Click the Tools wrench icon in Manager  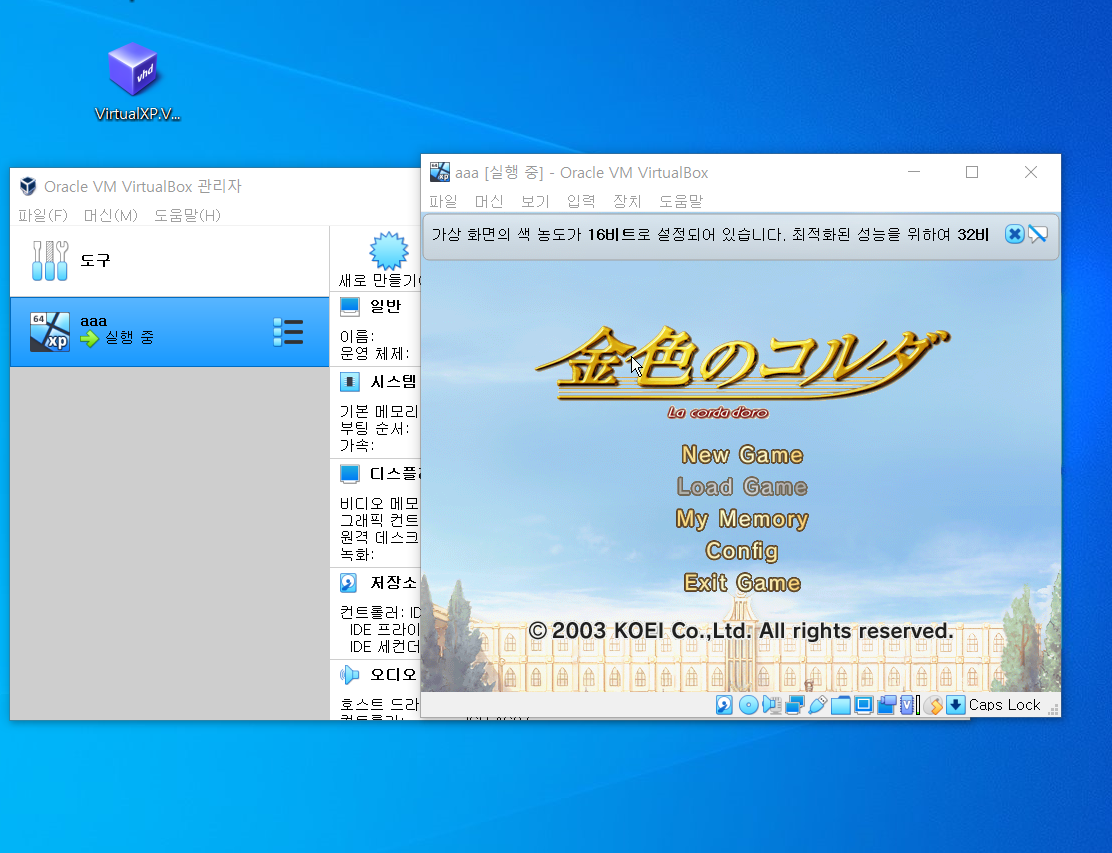50,260
